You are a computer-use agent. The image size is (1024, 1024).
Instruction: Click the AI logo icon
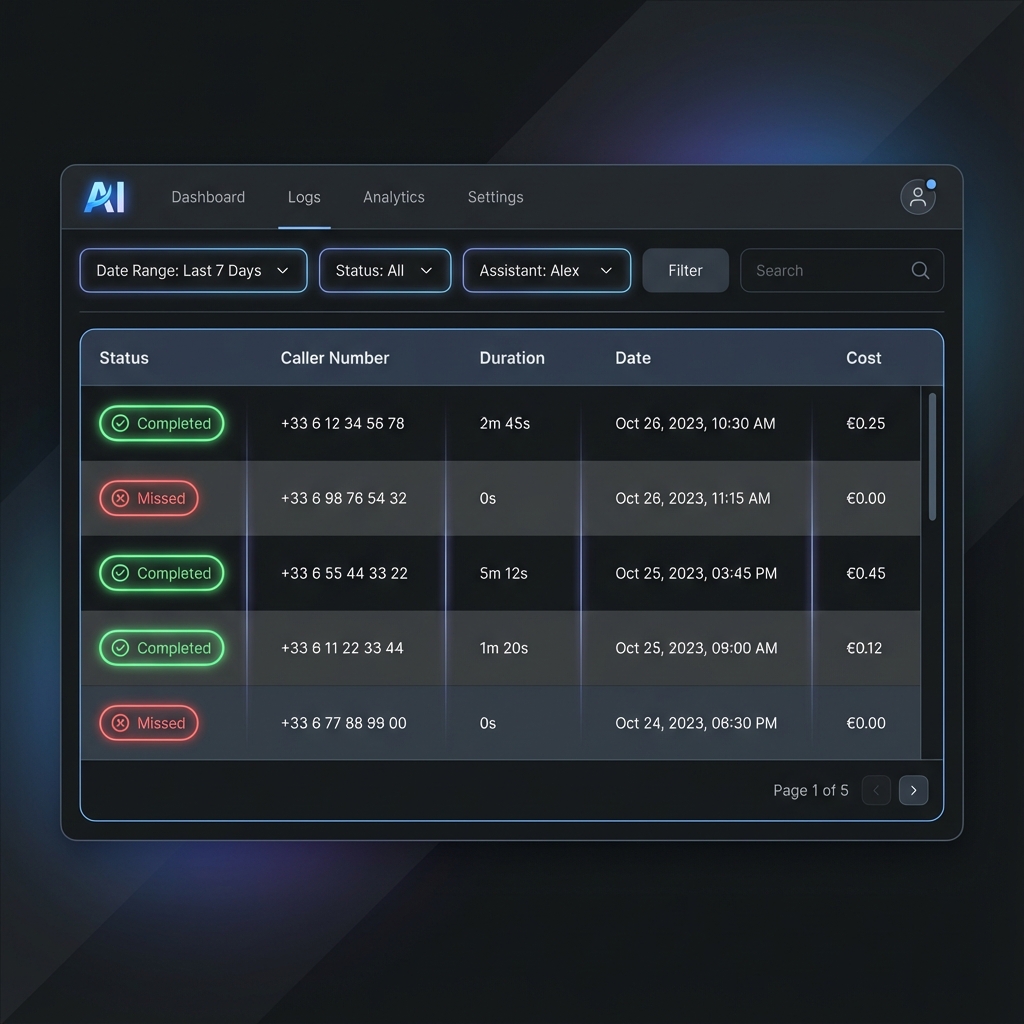click(x=105, y=197)
